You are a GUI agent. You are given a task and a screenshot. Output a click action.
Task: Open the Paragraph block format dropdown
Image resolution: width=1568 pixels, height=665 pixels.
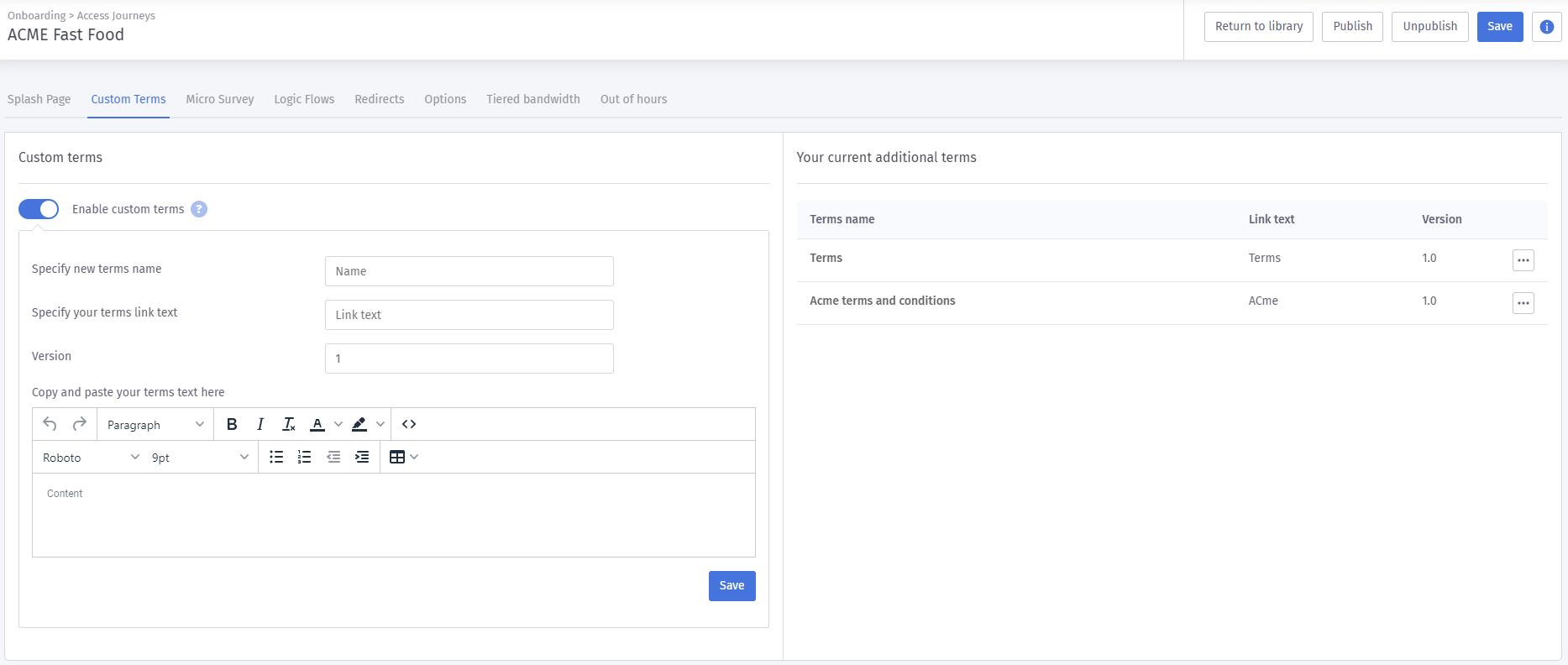[155, 425]
